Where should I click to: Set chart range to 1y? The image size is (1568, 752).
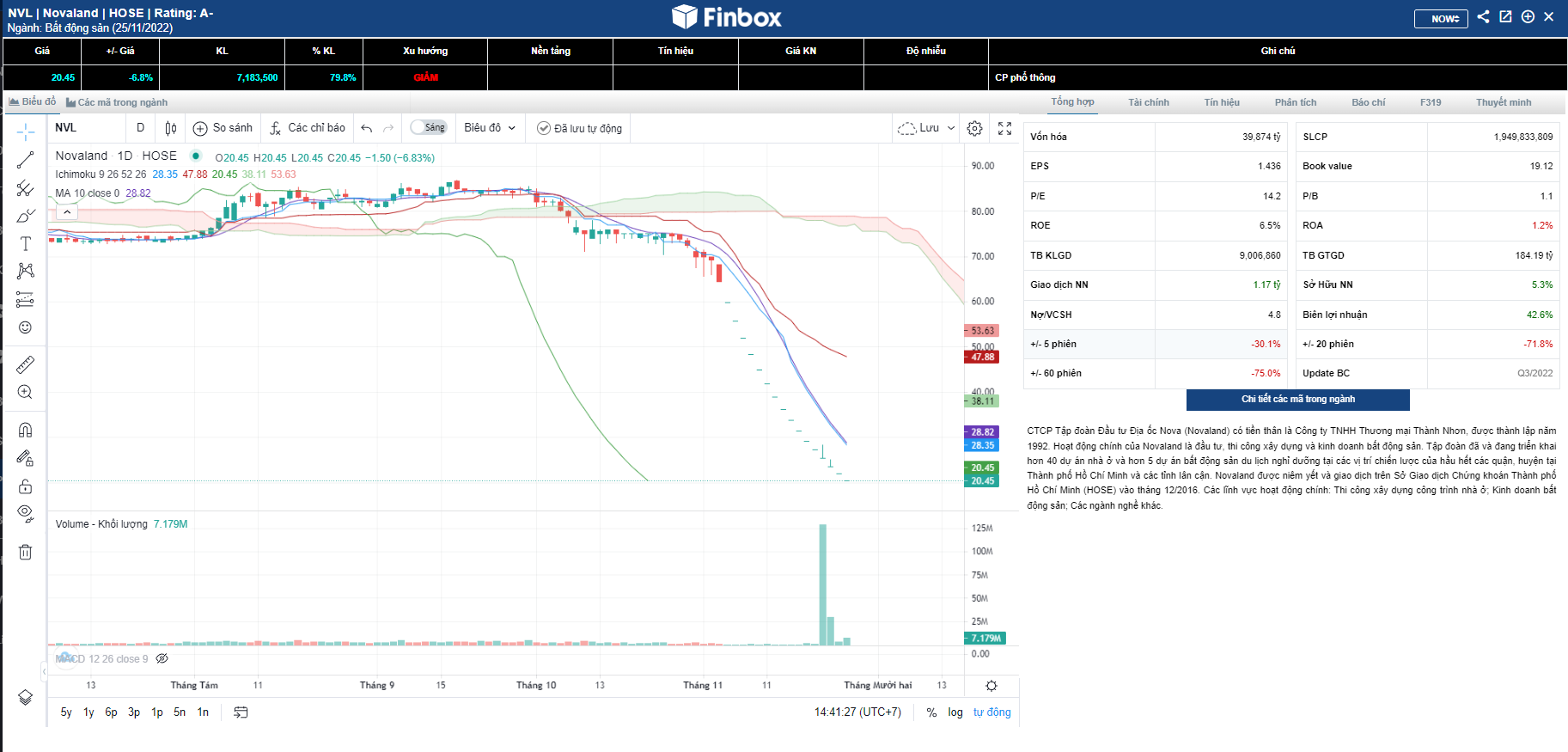(x=88, y=712)
